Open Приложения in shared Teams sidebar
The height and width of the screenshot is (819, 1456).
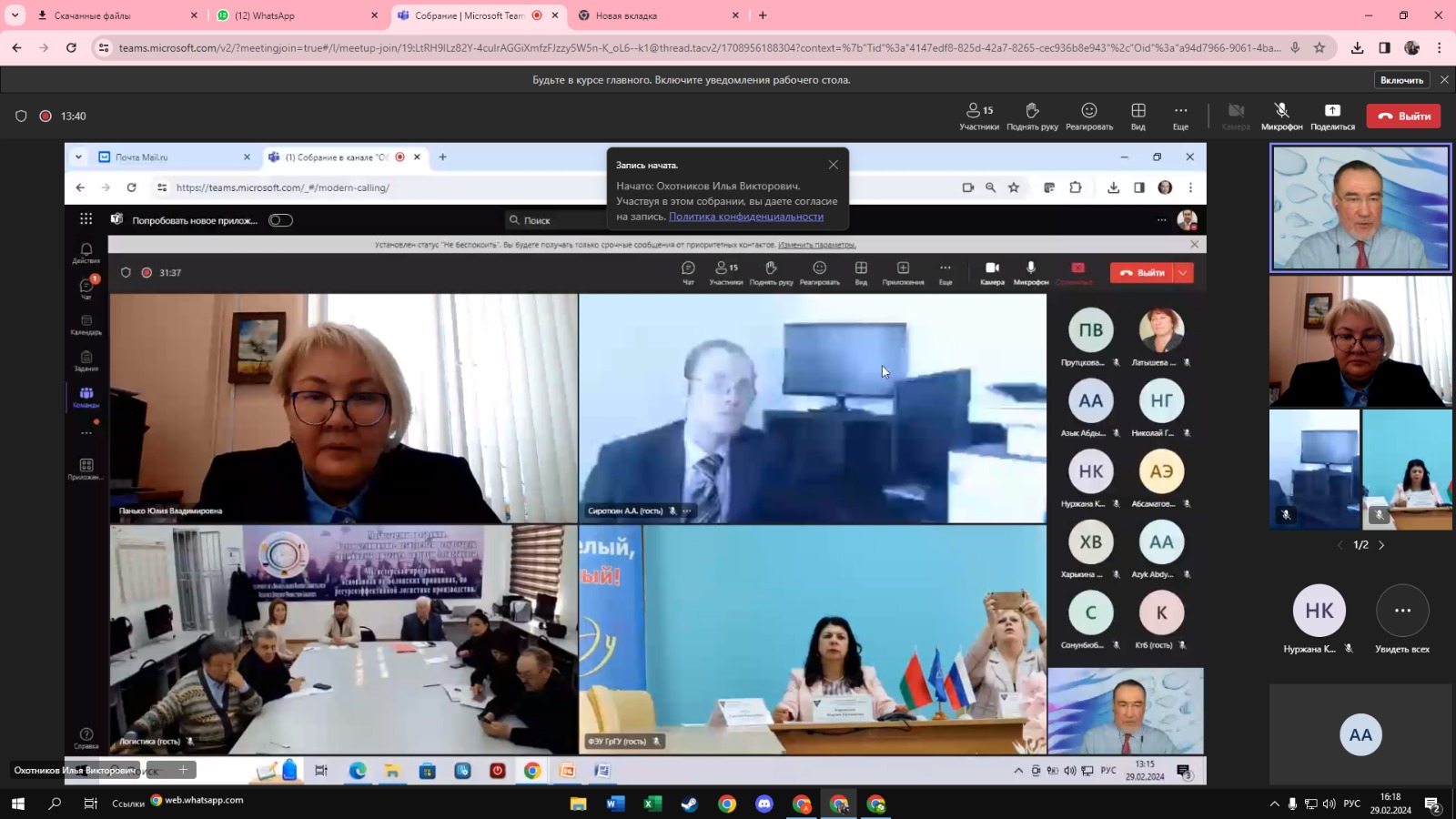[x=86, y=469]
